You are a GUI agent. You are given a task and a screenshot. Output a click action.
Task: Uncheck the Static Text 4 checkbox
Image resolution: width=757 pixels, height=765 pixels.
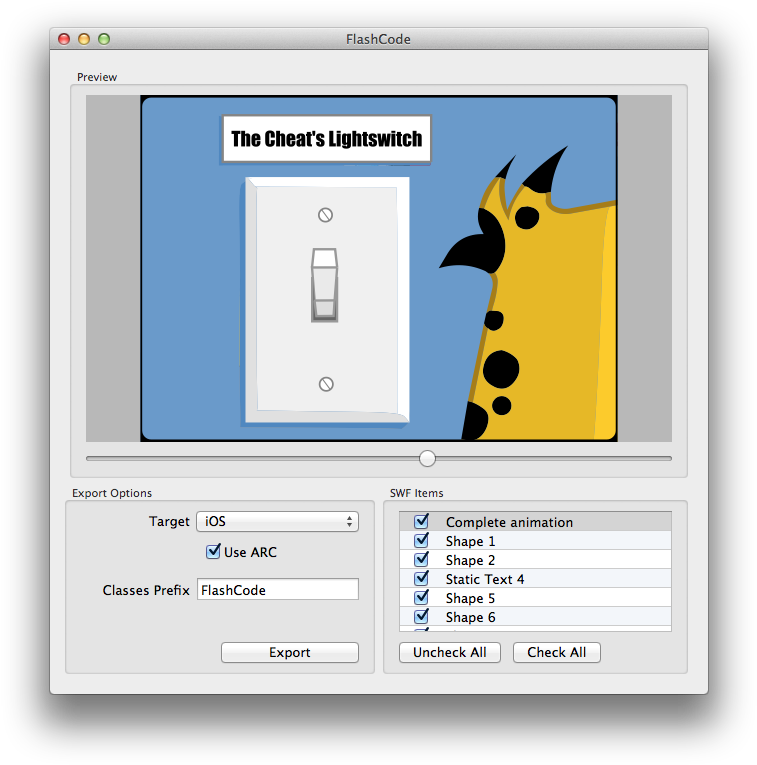[x=421, y=579]
